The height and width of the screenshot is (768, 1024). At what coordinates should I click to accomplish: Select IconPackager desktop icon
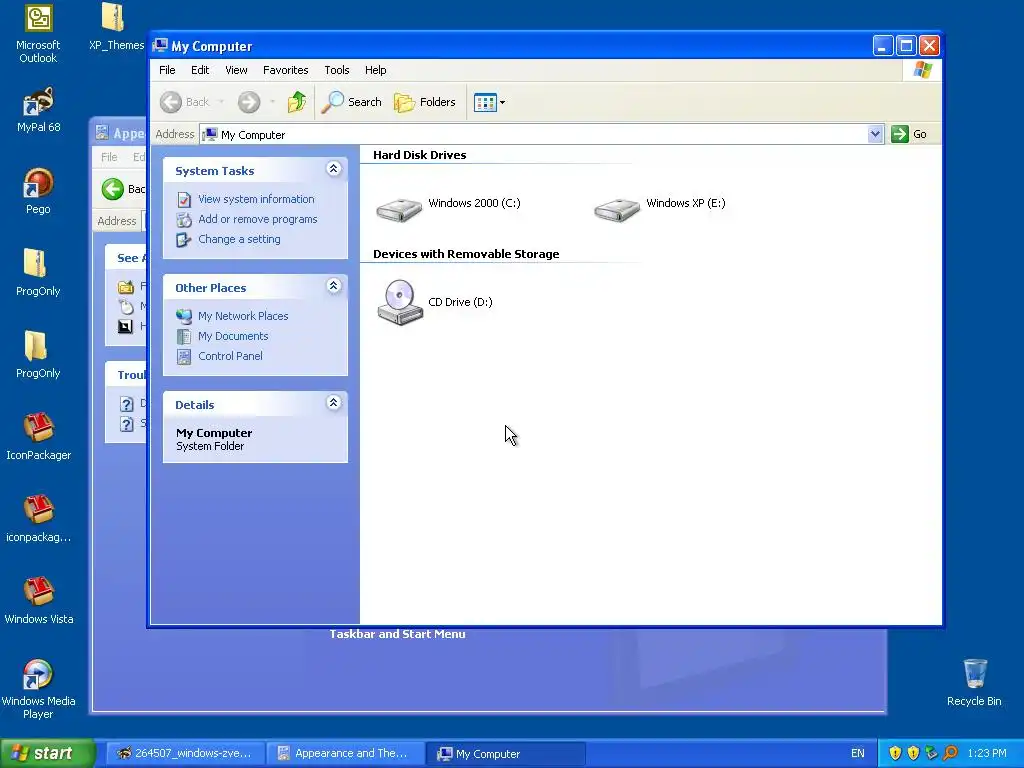[38, 436]
